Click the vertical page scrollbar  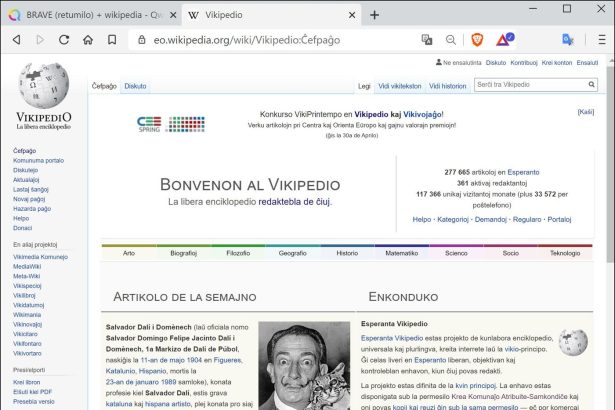pyautogui.click(x=611, y=165)
